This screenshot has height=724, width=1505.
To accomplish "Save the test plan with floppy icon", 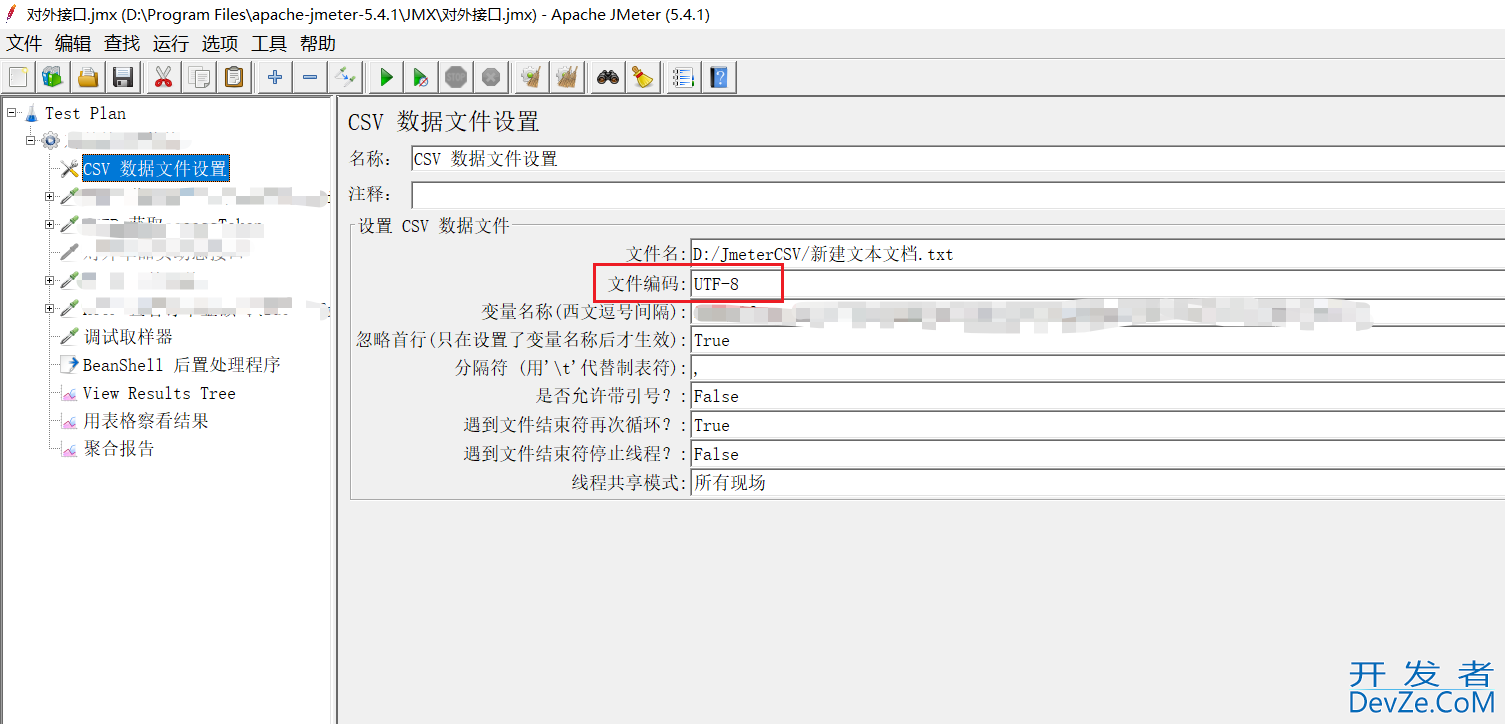I will click(x=123, y=76).
